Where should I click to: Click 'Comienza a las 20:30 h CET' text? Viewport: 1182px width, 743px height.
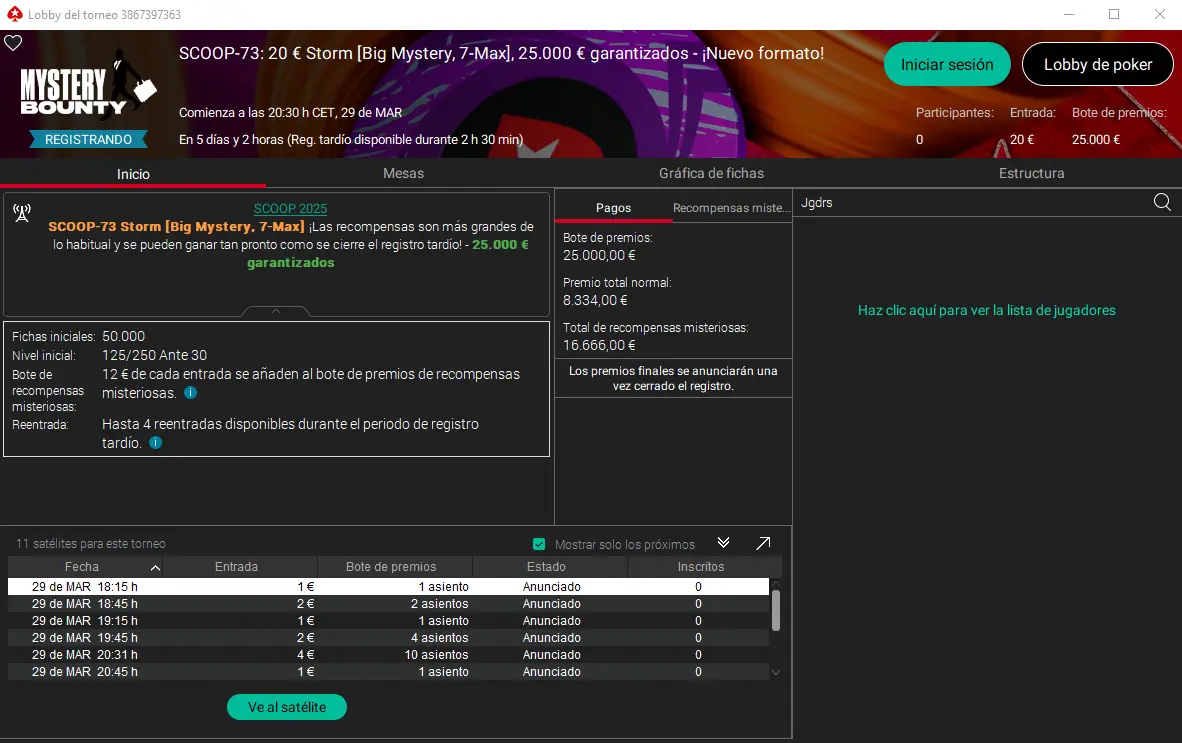[x=290, y=112]
